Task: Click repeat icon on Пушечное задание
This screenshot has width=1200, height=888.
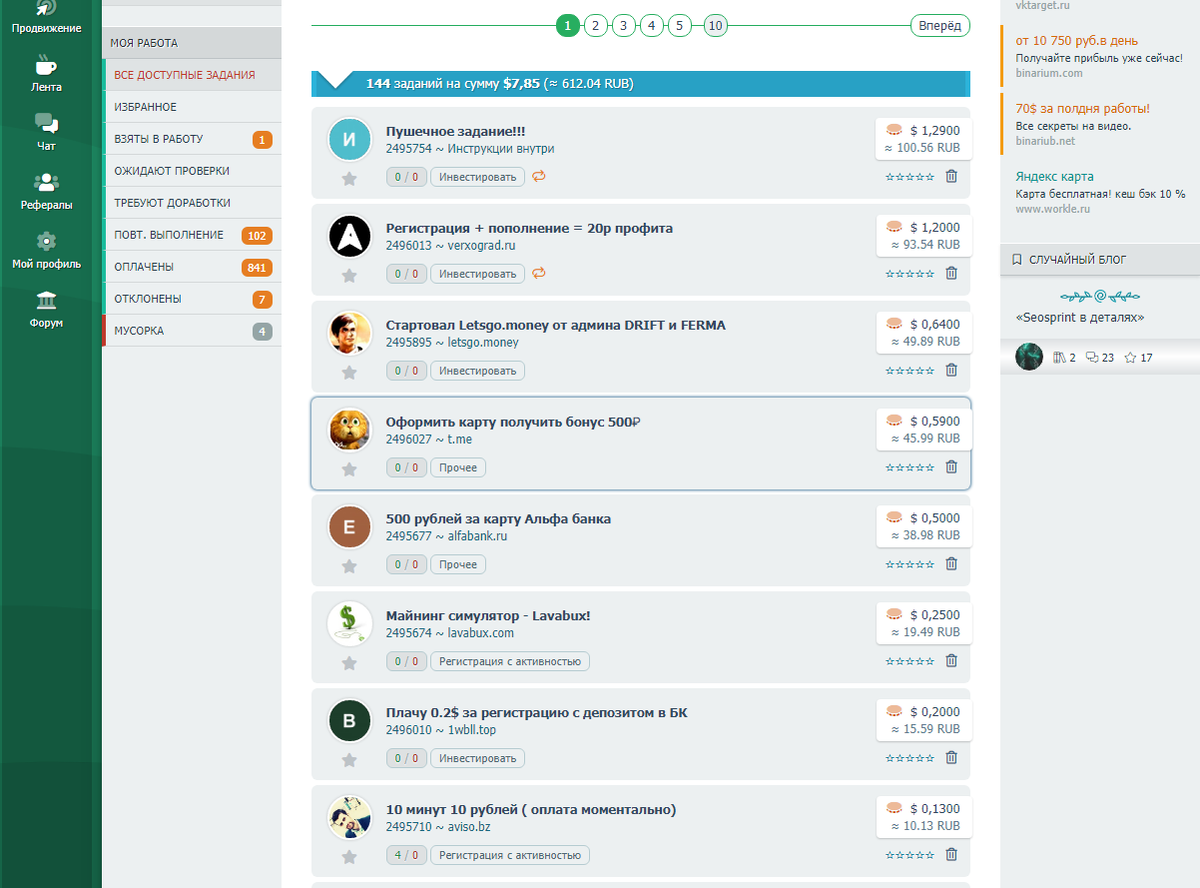Action: (x=539, y=176)
